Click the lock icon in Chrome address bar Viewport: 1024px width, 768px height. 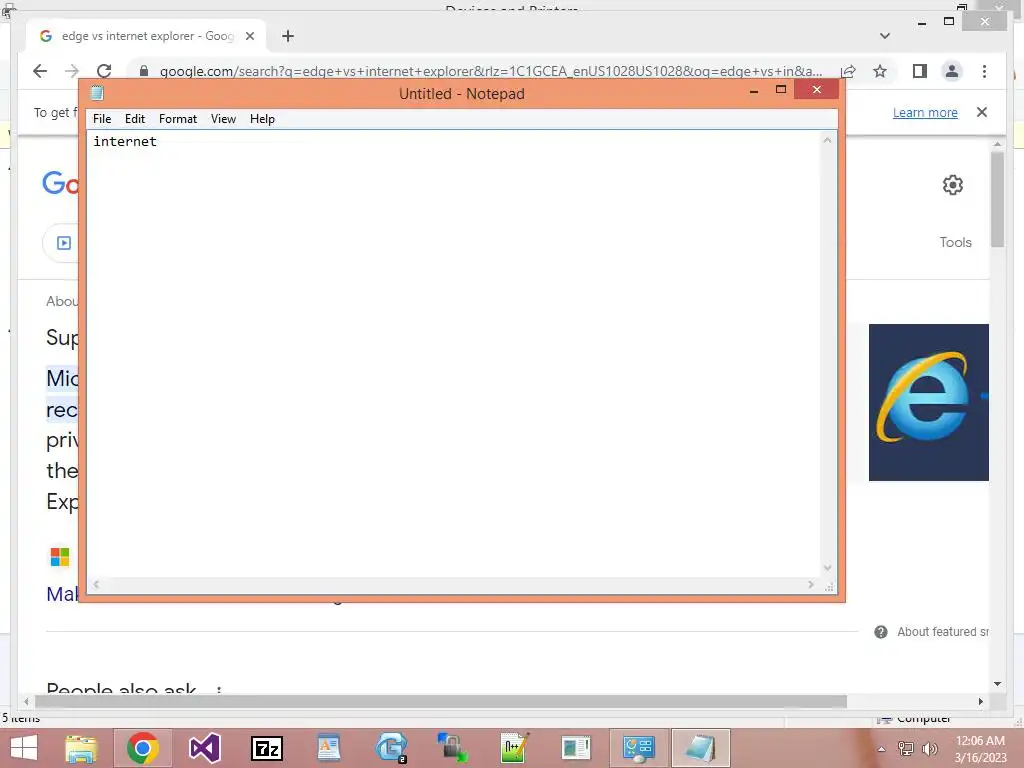point(144,71)
